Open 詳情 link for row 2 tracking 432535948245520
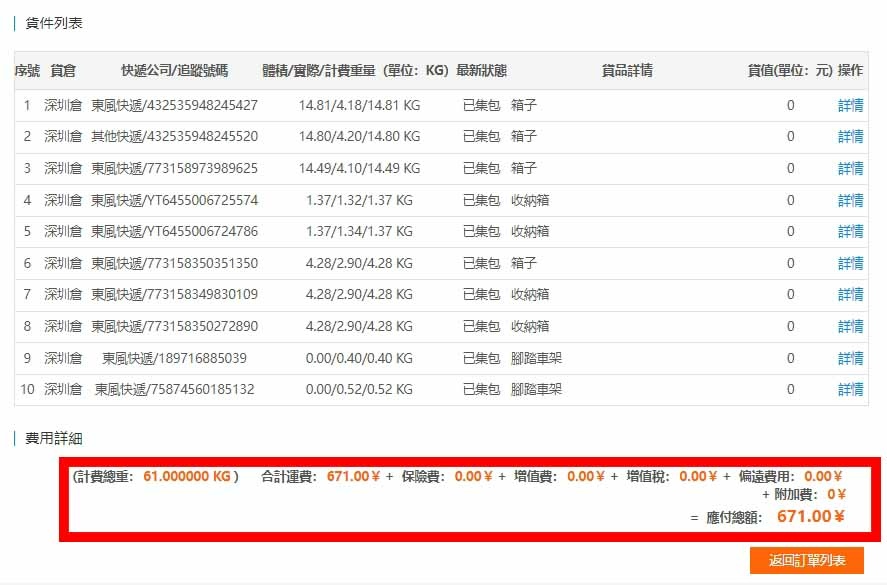The width and height of the screenshot is (887, 585). (850, 136)
